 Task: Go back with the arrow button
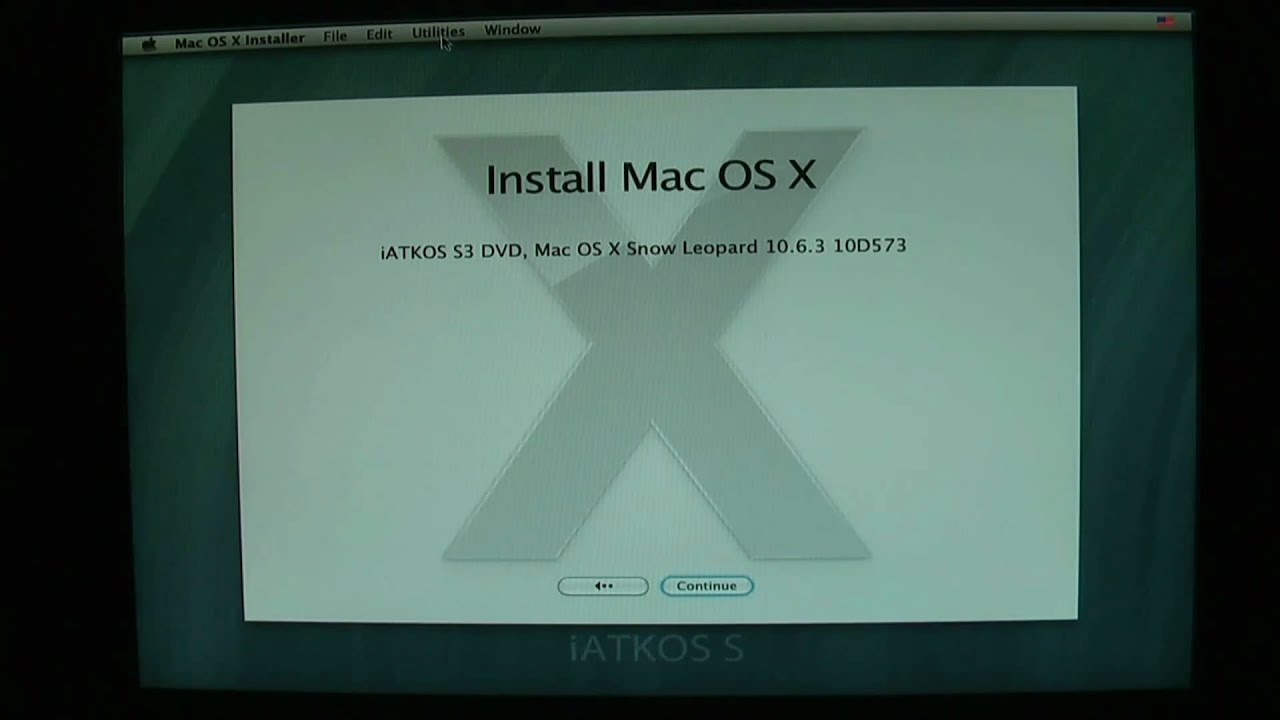[x=603, y=586]
